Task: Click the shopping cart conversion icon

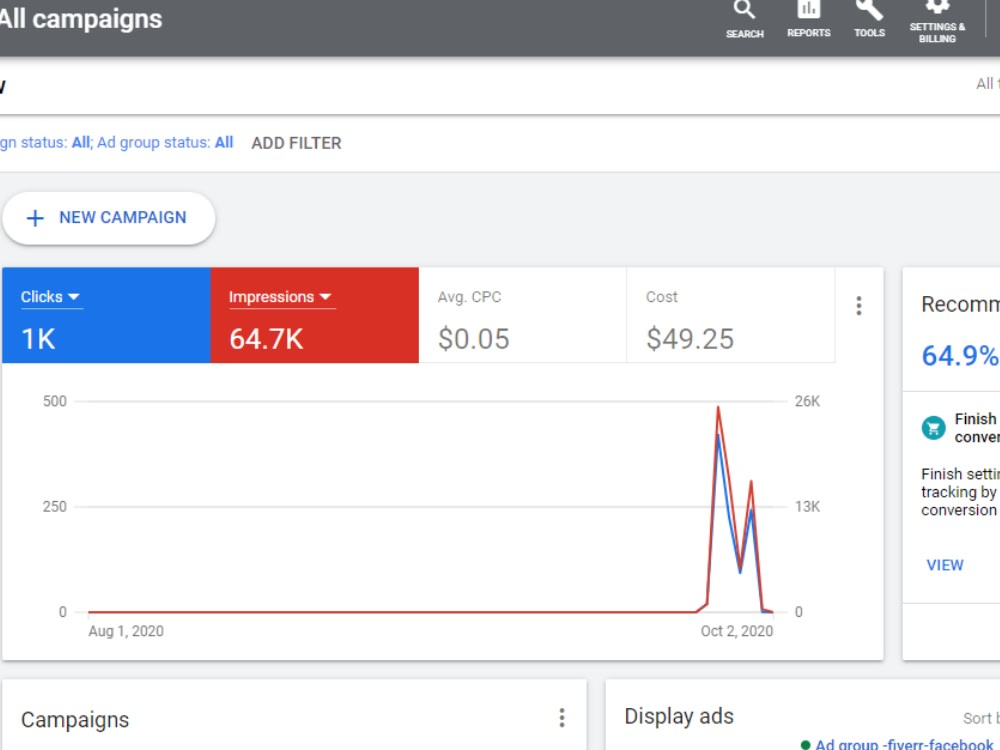Action: coord(934,428)
